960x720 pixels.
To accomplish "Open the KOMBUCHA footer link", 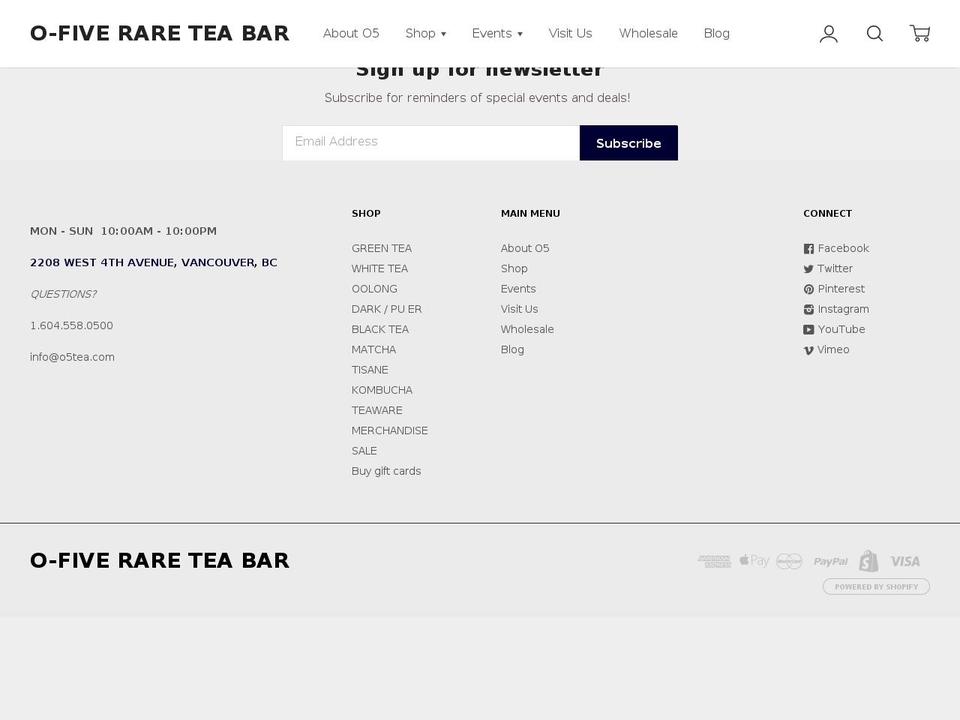I will pyautogui.click(x=382, y=390).
